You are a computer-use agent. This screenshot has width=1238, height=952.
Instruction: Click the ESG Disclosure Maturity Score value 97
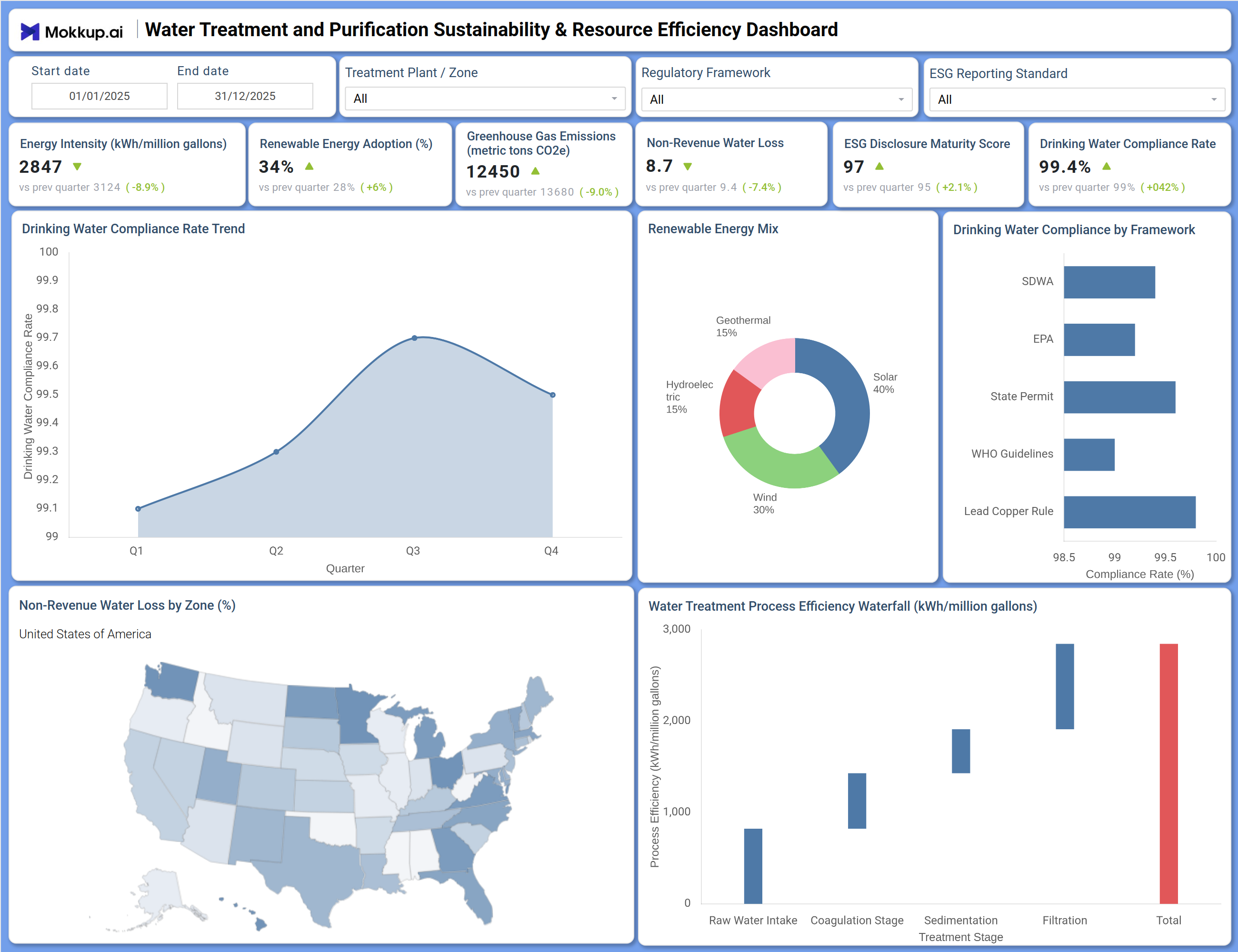854,167
